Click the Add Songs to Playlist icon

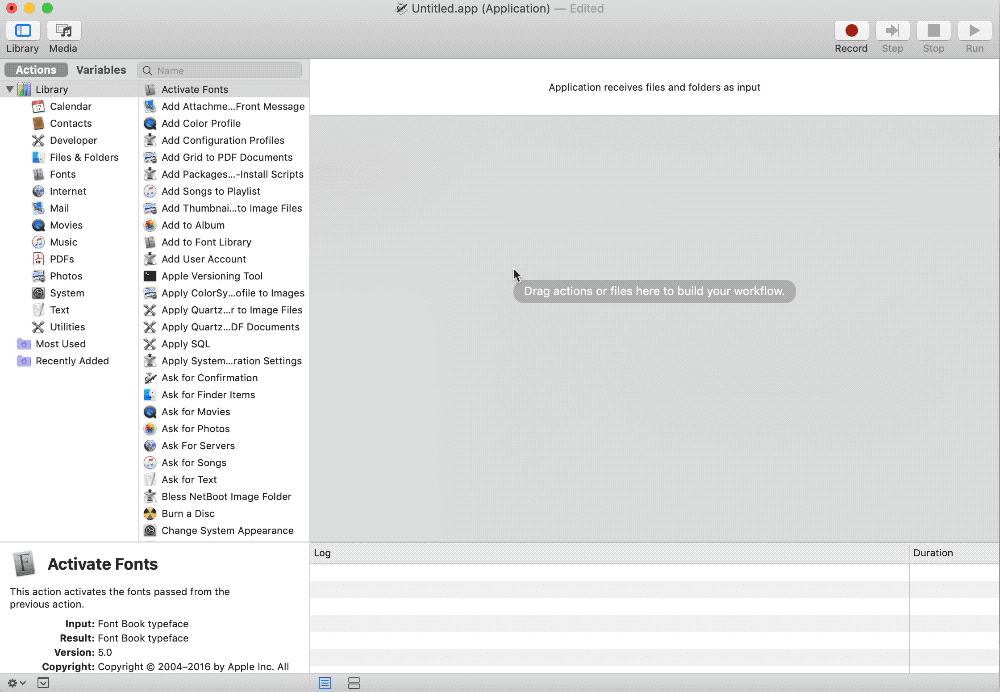150,191
